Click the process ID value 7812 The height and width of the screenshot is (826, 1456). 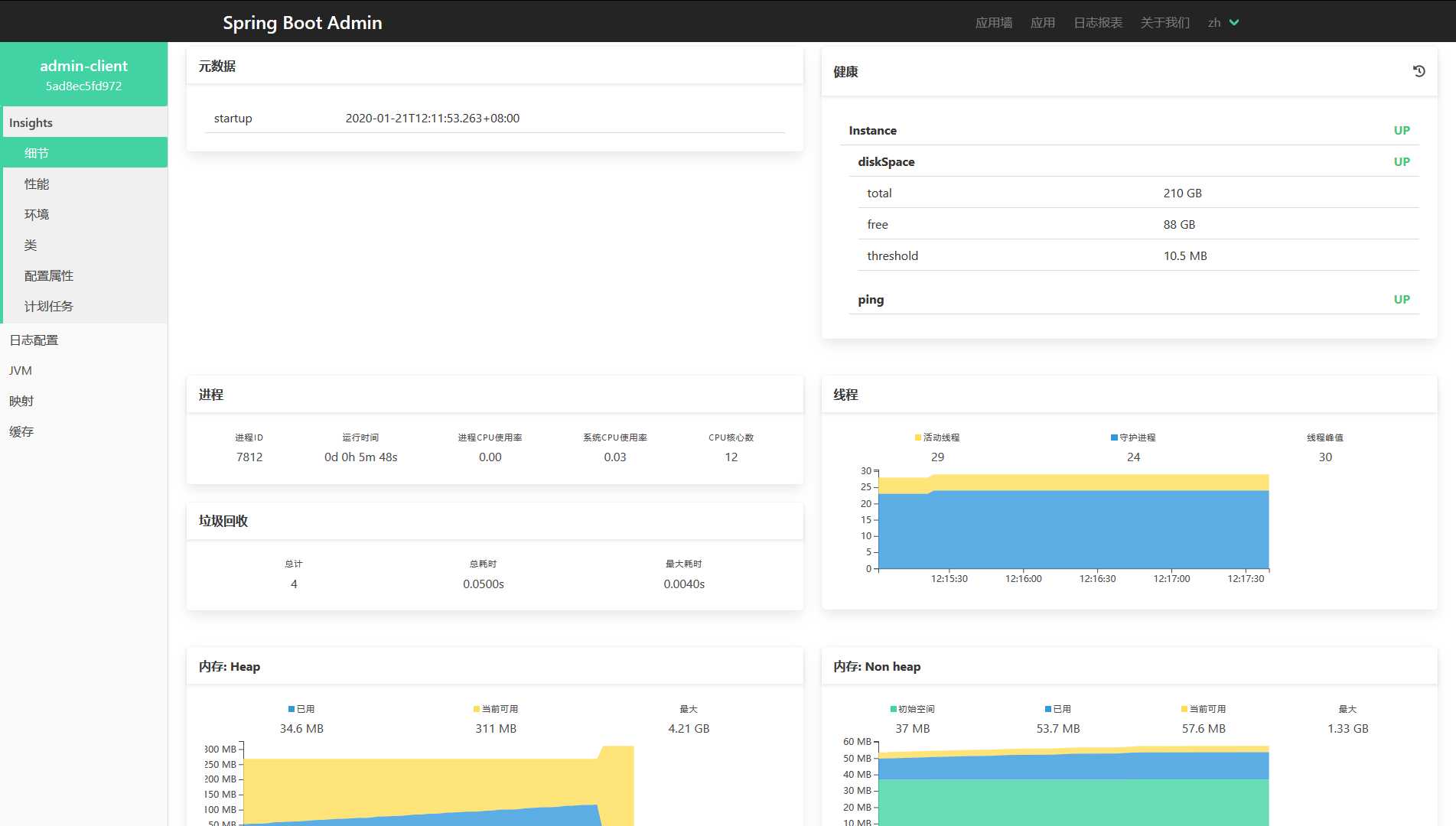click(249, 457)
